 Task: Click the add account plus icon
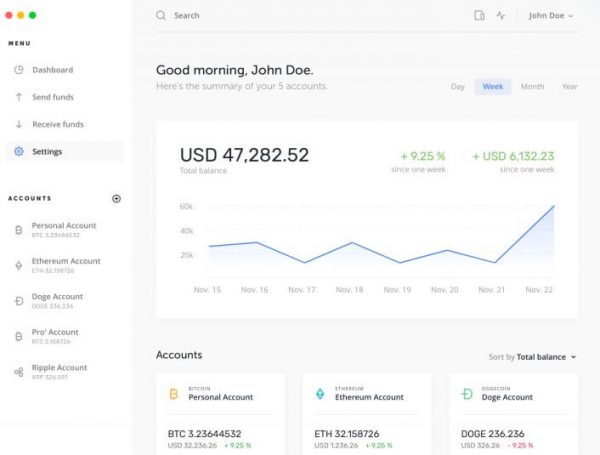coord(116,199)
